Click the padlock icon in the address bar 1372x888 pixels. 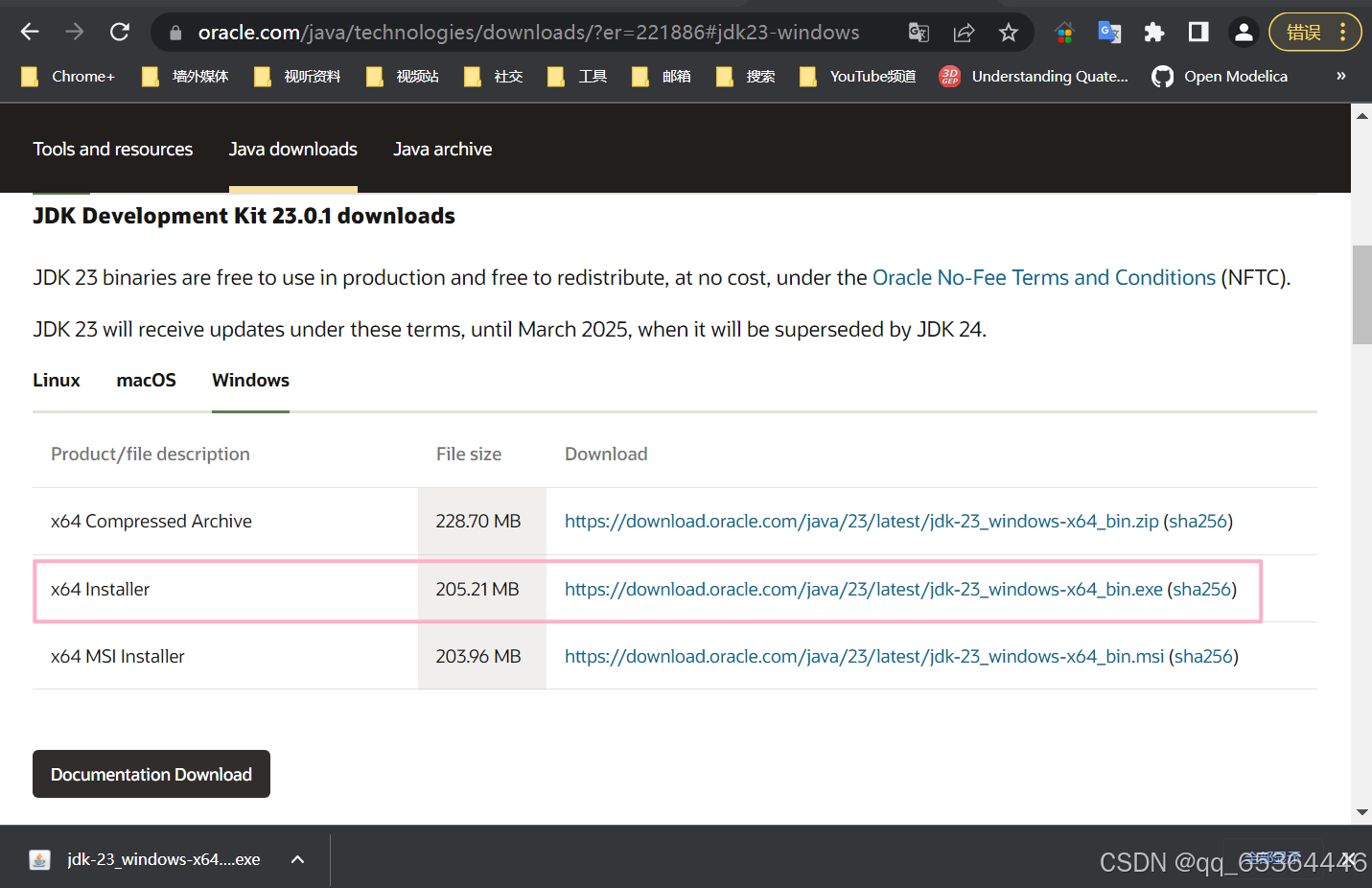click(175, 34)
